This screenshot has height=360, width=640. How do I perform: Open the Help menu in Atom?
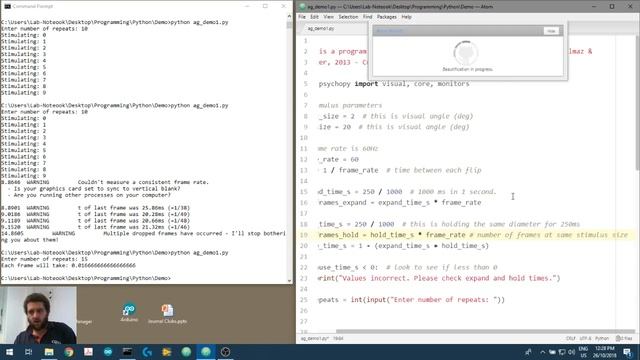pos(406,17)
